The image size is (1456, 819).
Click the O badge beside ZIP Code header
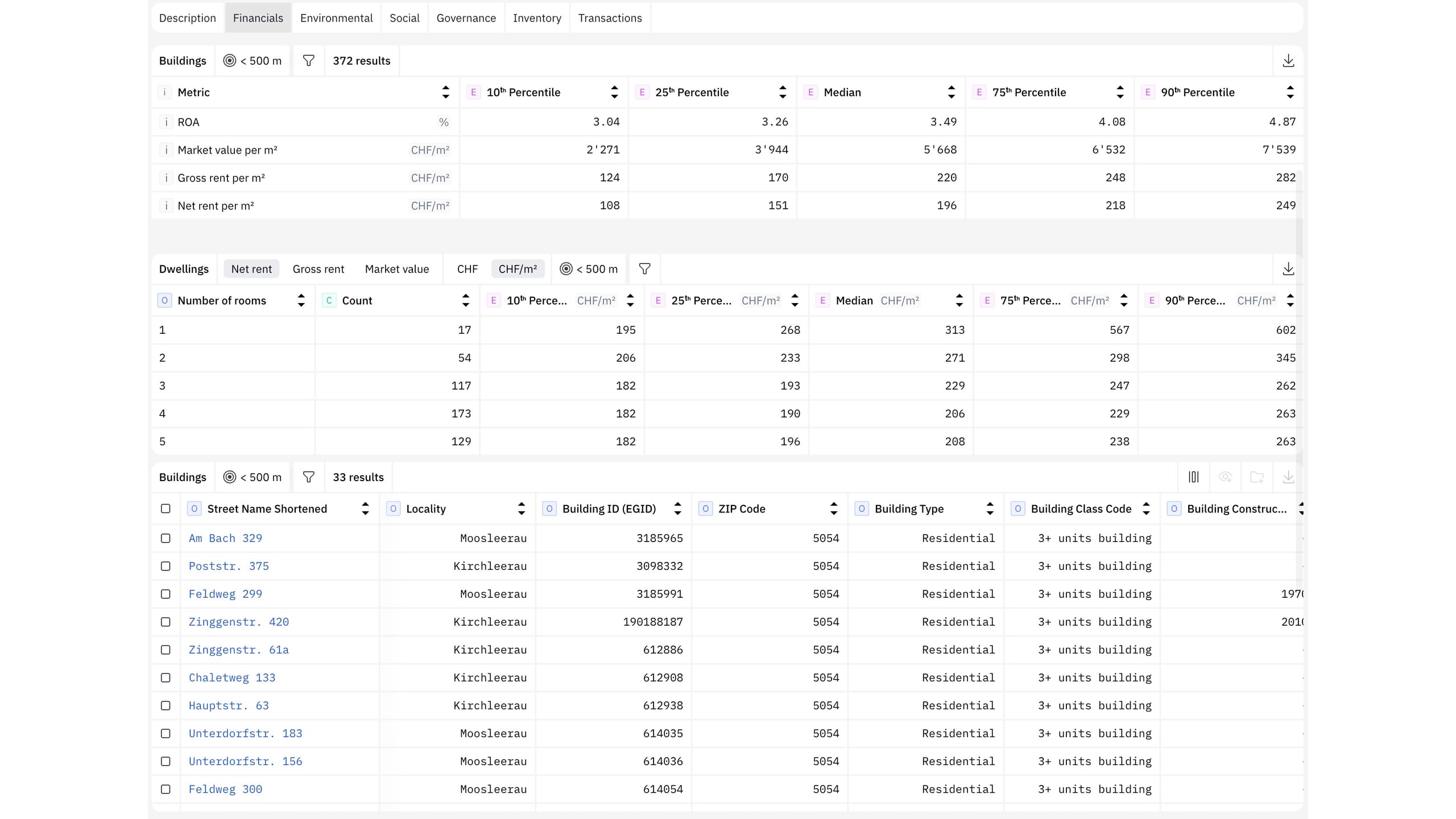point(705,508)
